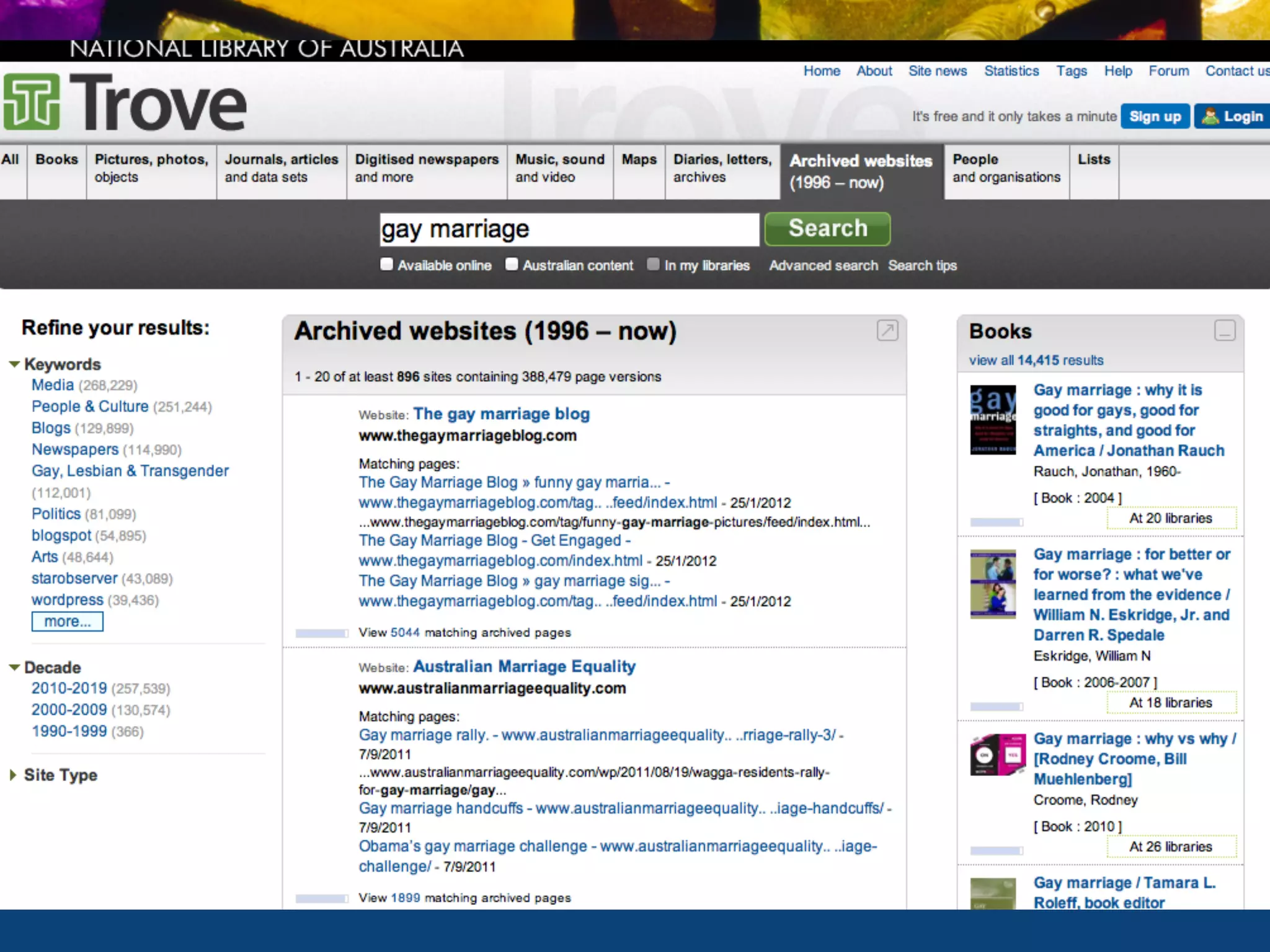Click the search field containing gay marriage
1270x952 pixels.
tap(569, 230)
